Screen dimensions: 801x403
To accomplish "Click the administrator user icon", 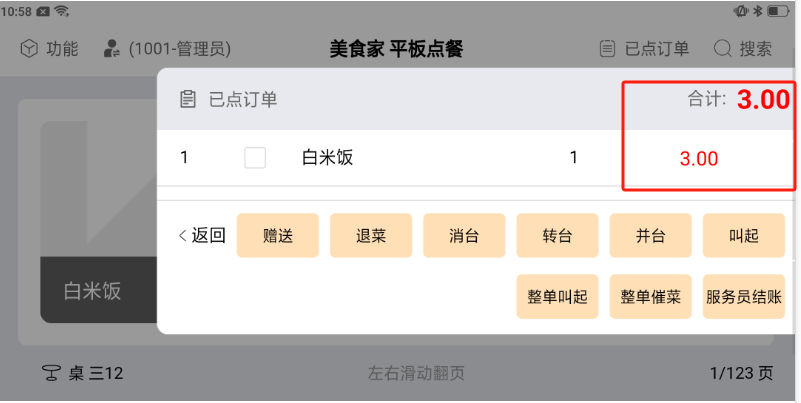I will click(x=112, y=48).
